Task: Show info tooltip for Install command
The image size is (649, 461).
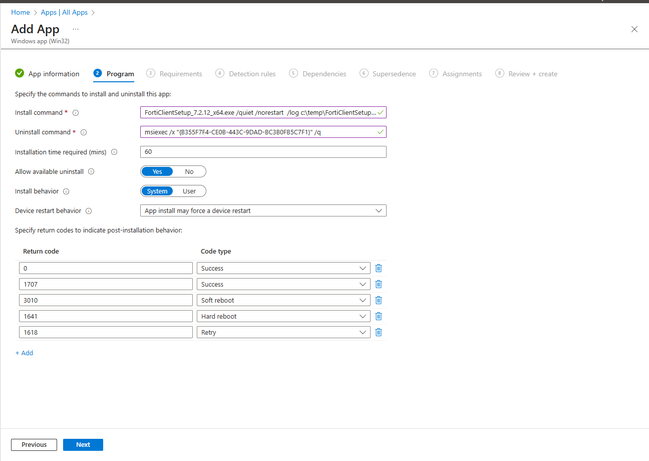Action: 76,113
